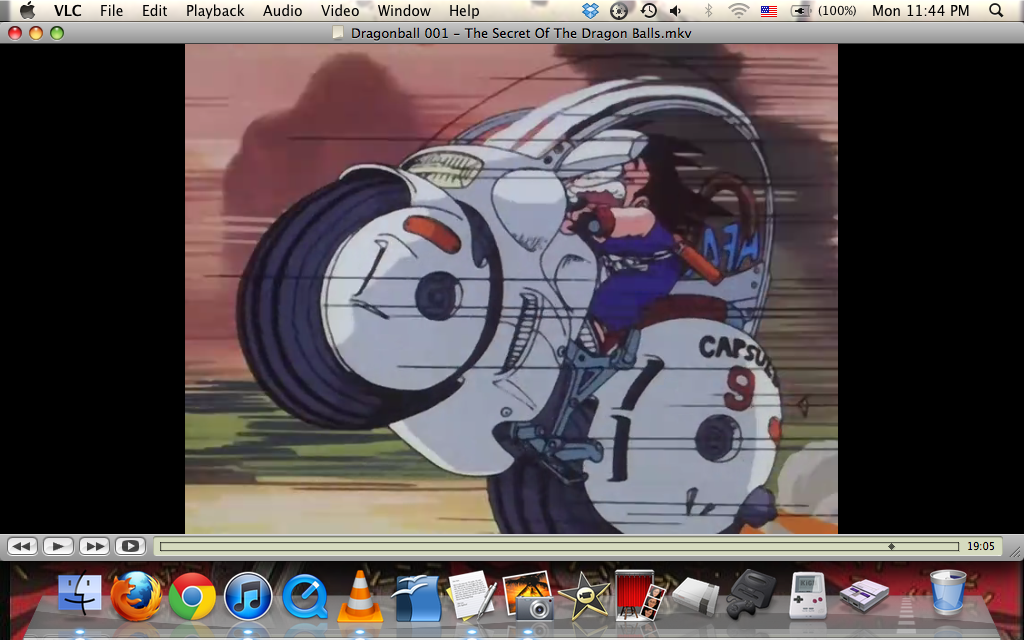1024x640 pixels.
Task: Open the Time Machine menu bar icon
Action: pos(648,10)
